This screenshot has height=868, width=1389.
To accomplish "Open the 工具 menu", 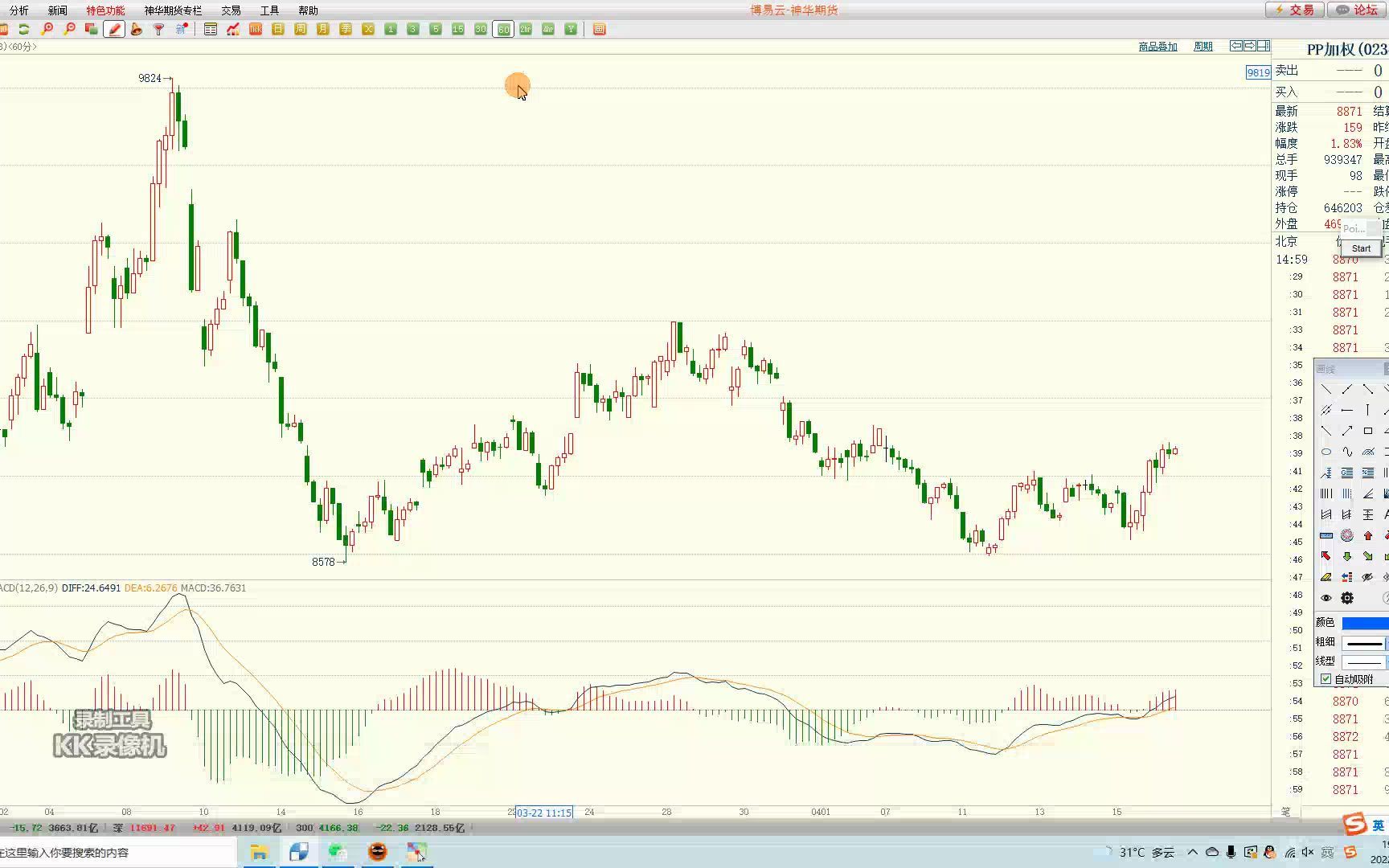I will click(x=269, y=10).
